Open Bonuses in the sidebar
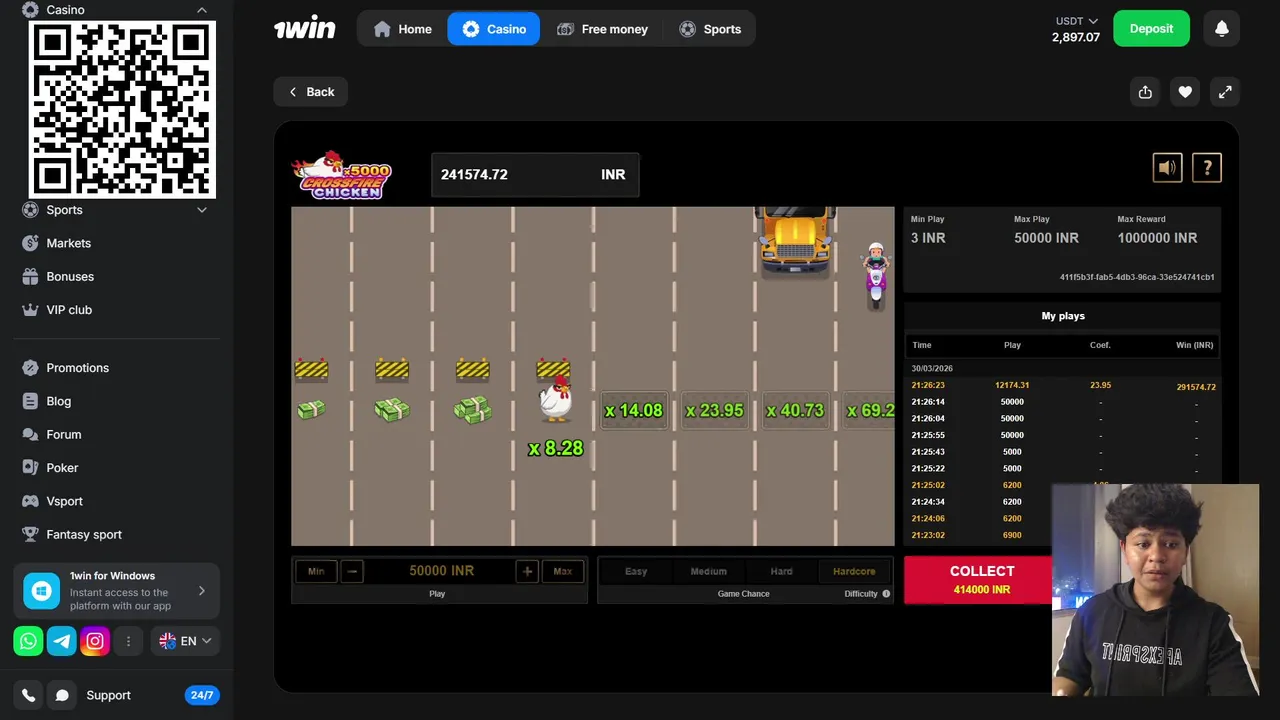 coord(70,276)
